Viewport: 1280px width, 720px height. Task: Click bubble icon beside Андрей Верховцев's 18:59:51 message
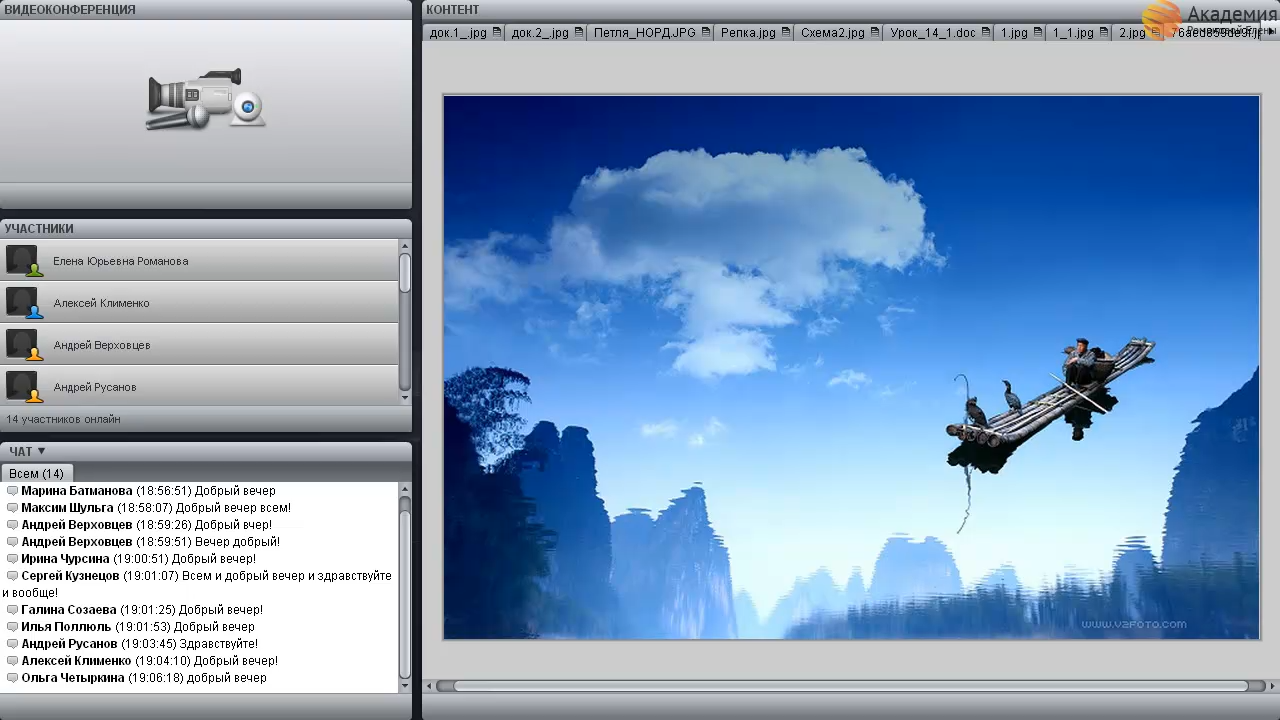(12, 542)
